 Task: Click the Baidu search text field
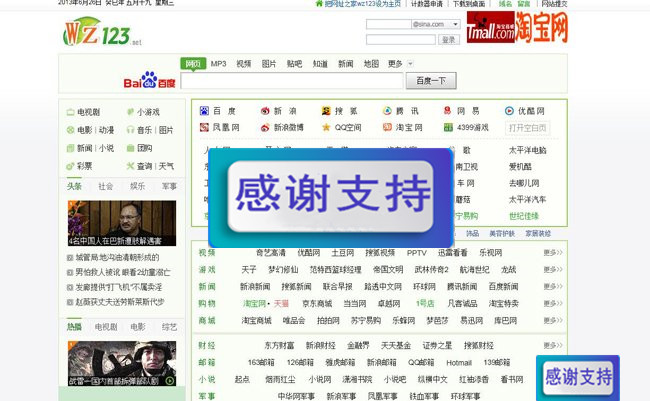292,81
